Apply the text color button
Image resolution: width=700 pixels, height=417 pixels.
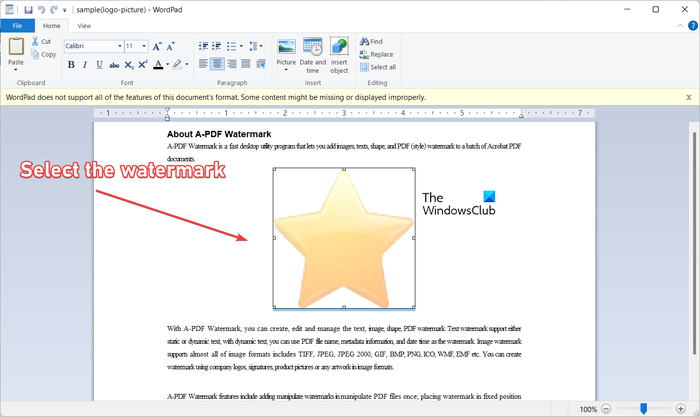[158, 65]
